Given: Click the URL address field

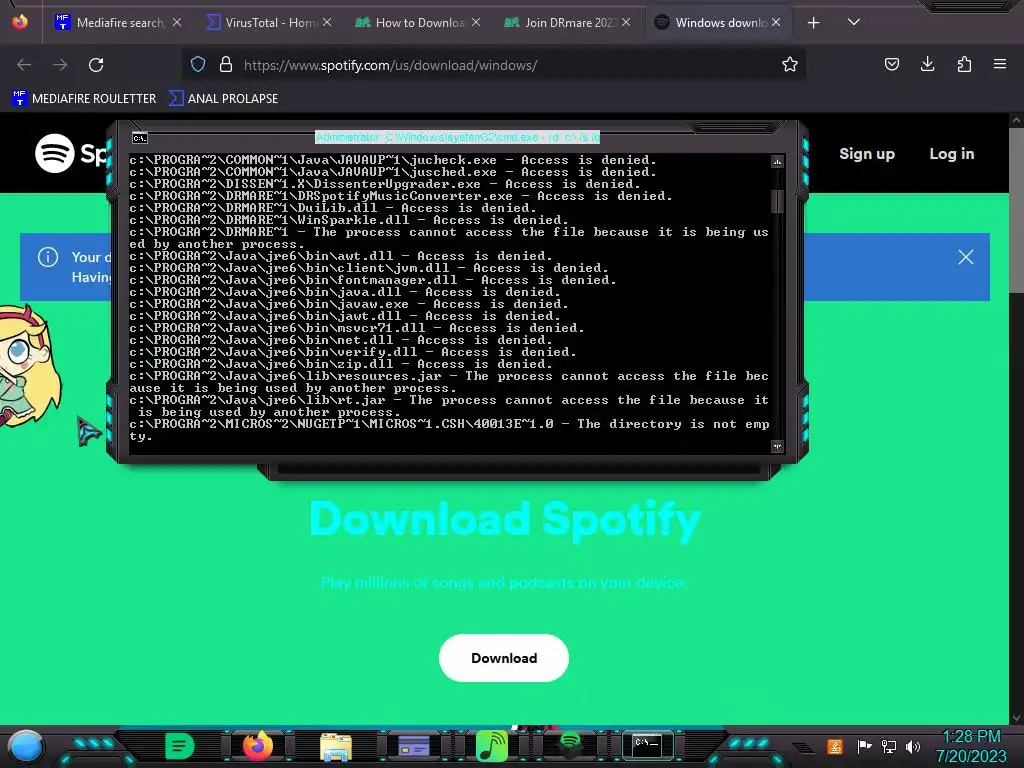Looking at the screenshot, I should point(496,65).
